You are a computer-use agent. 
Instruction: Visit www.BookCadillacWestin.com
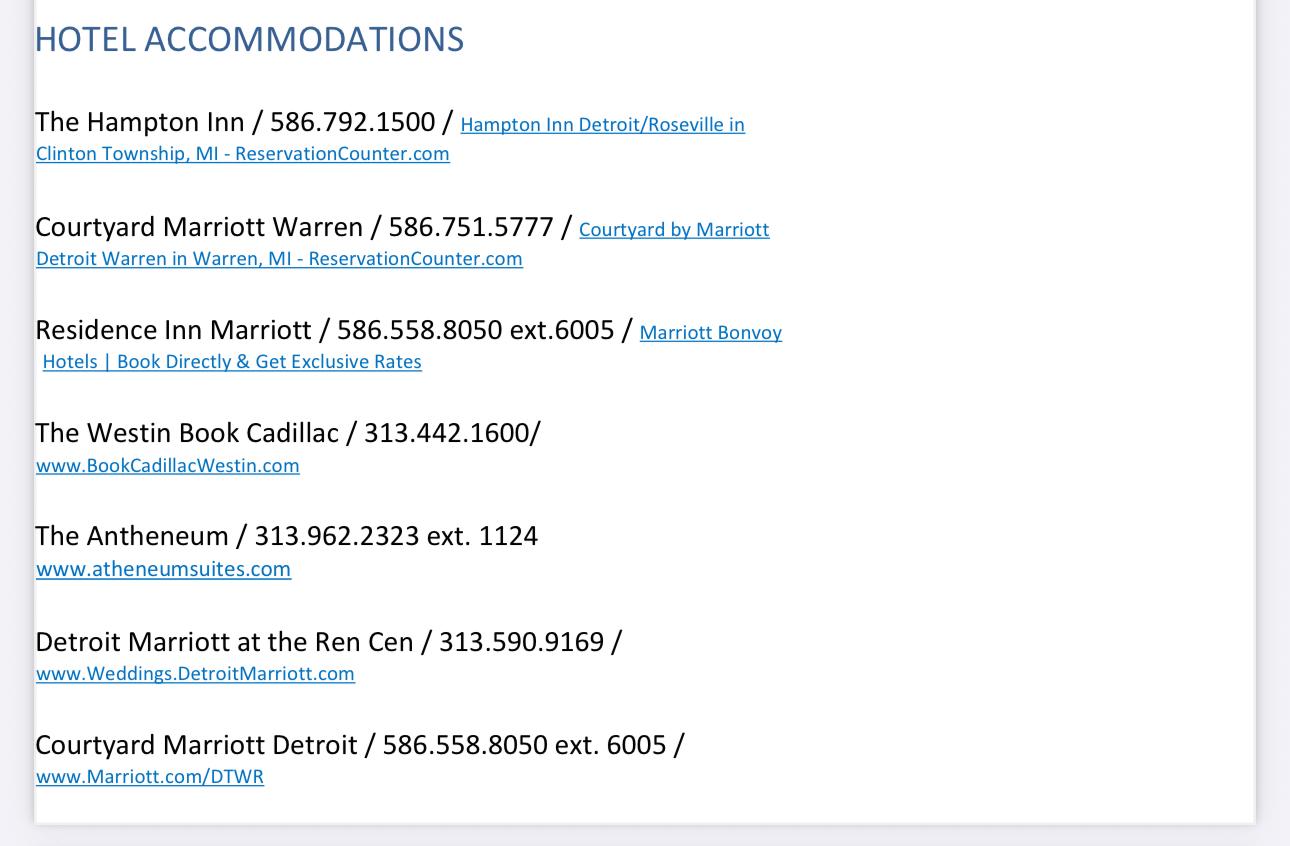[x=168, y=465]
